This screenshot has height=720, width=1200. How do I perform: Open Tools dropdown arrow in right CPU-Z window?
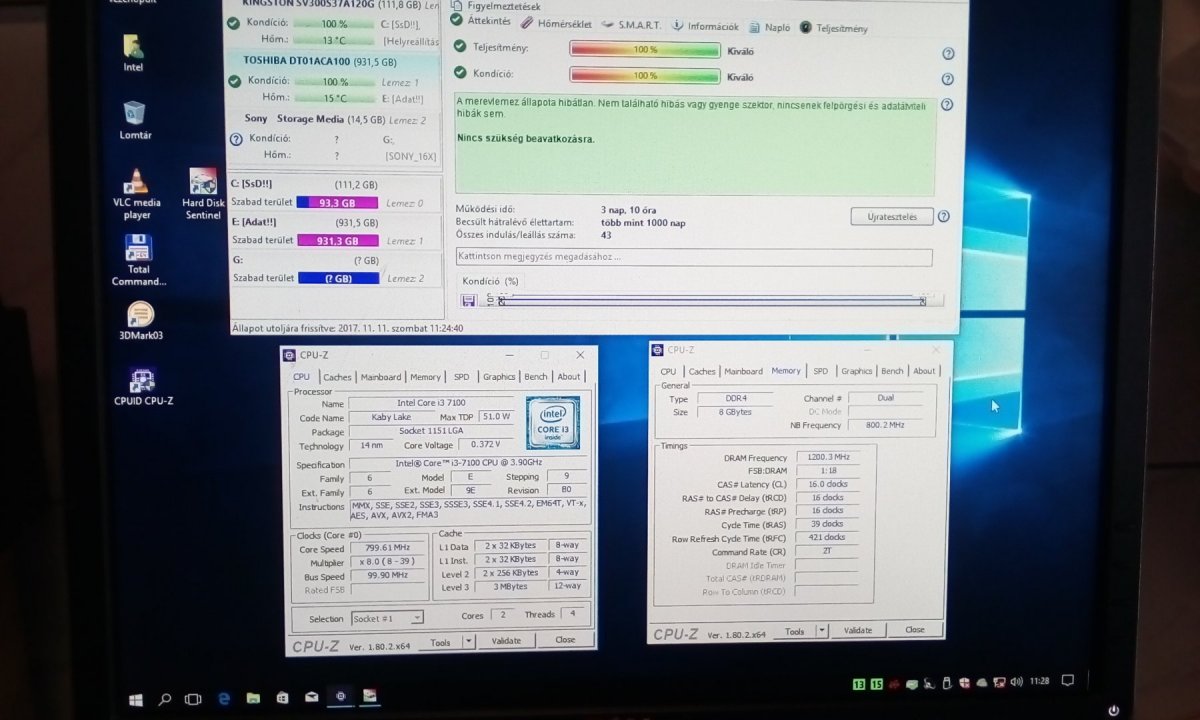click(822, 631)
